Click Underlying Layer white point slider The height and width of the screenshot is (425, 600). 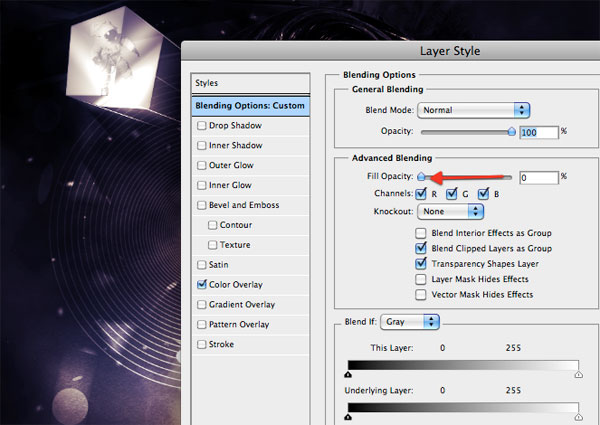click(579, 417)
